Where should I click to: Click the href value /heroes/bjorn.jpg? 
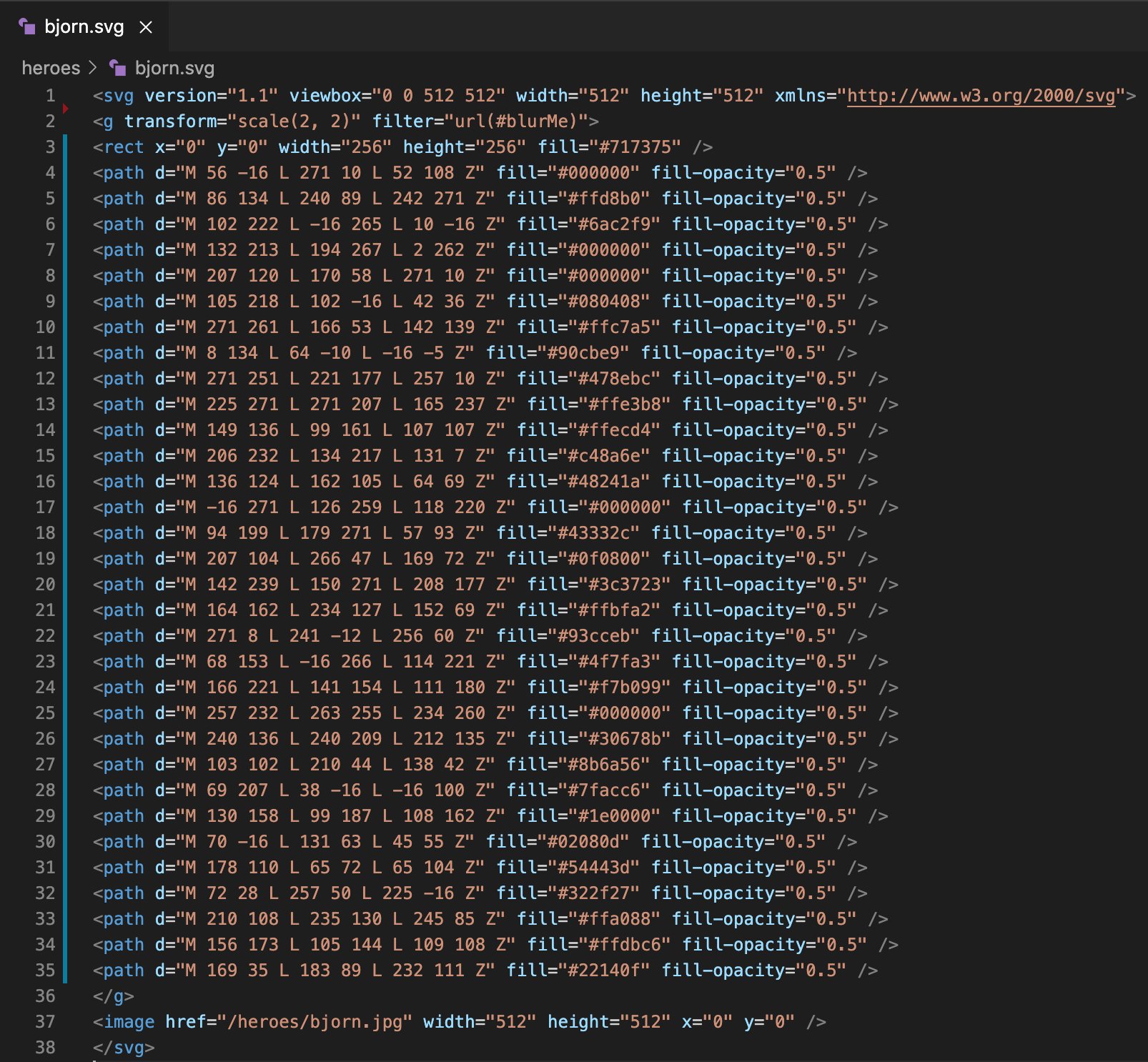(315, 1022)
